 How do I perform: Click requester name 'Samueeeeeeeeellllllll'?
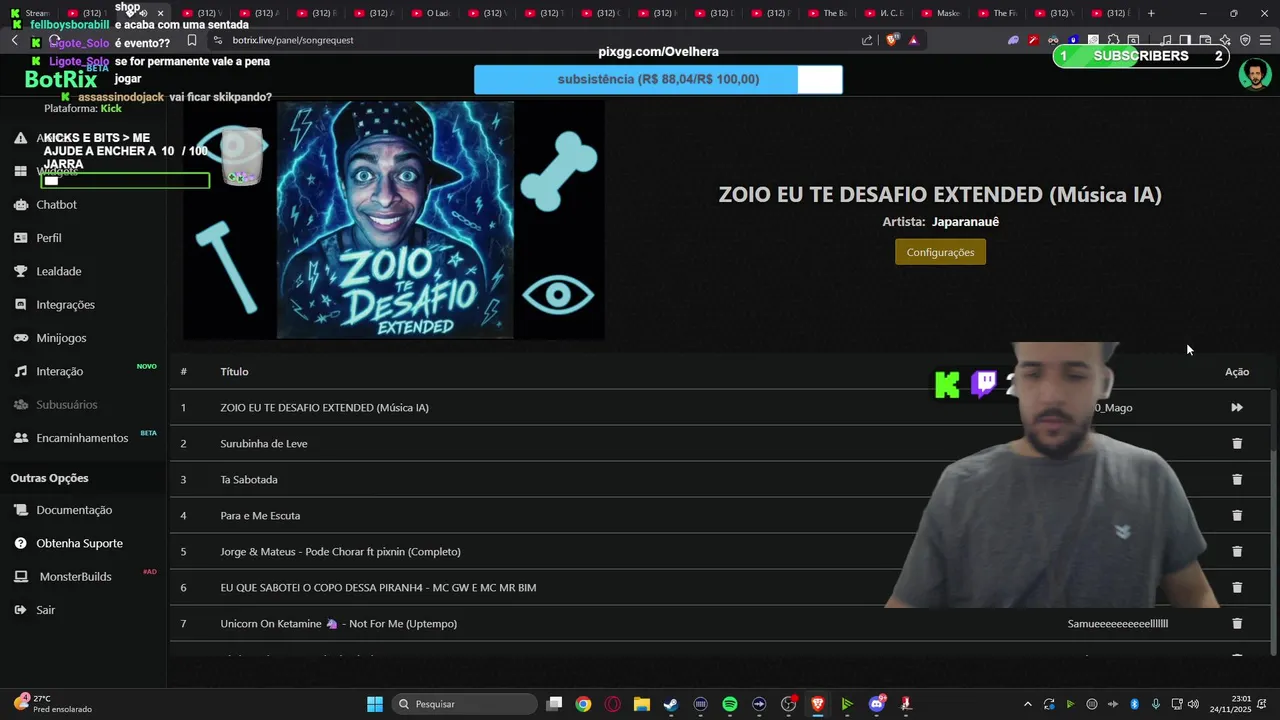coord(1118,623)
